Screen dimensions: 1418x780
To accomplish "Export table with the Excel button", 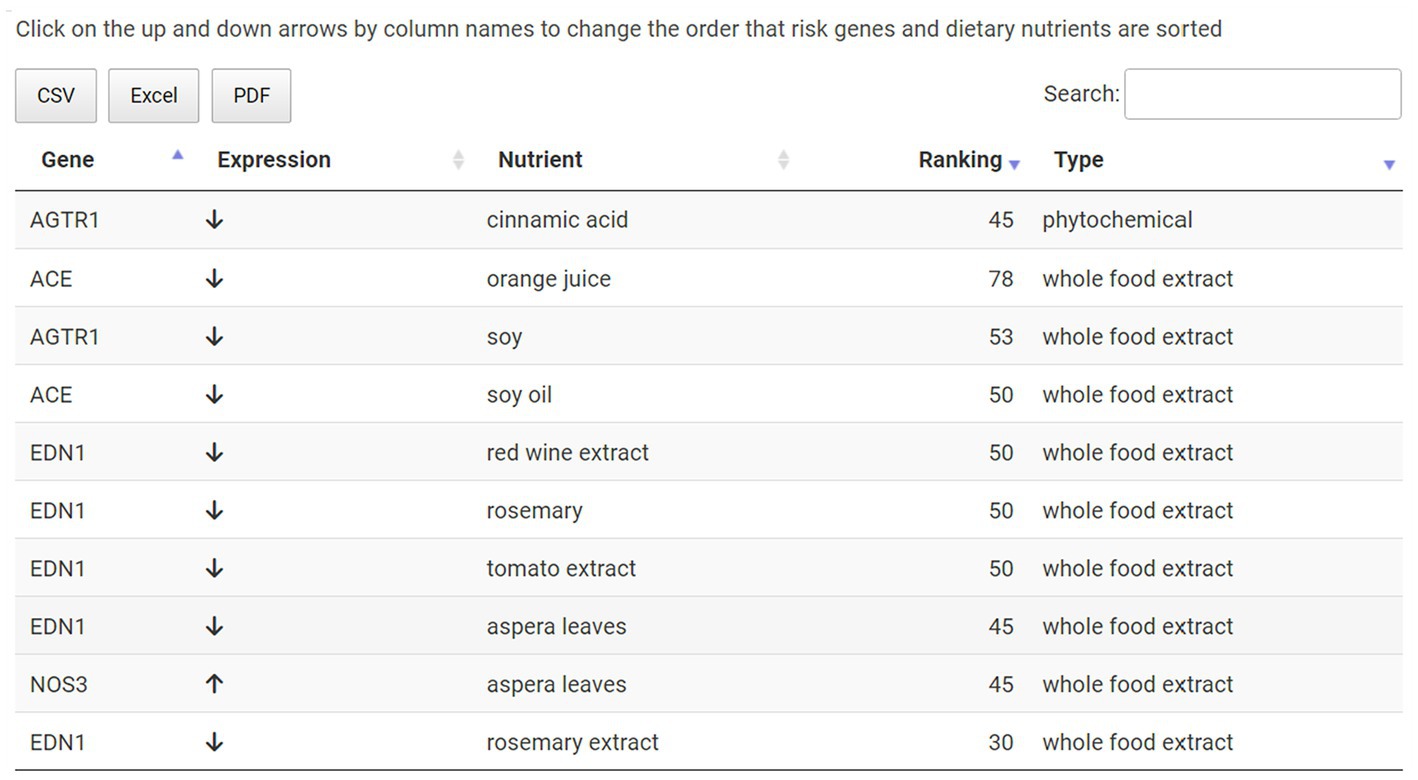I will point(154,96).
